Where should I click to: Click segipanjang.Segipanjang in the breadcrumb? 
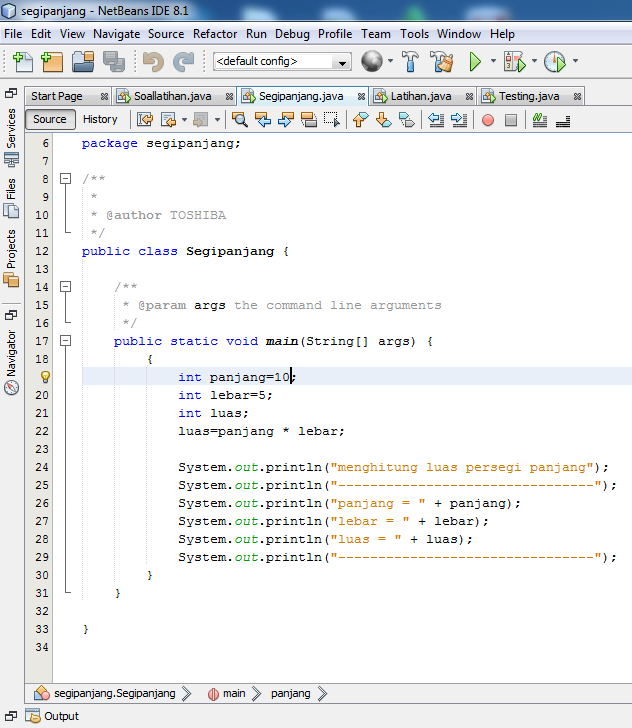click(114, 693)
